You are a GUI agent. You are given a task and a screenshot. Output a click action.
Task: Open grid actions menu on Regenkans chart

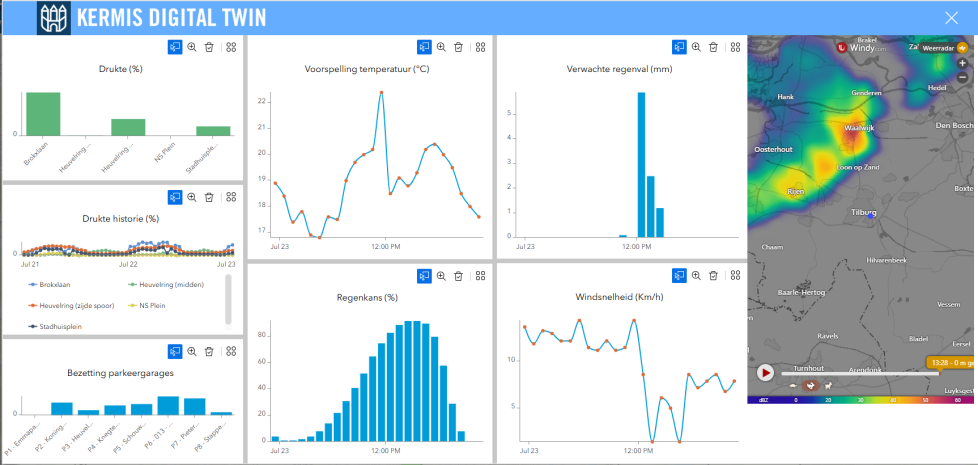pos(481,276)
